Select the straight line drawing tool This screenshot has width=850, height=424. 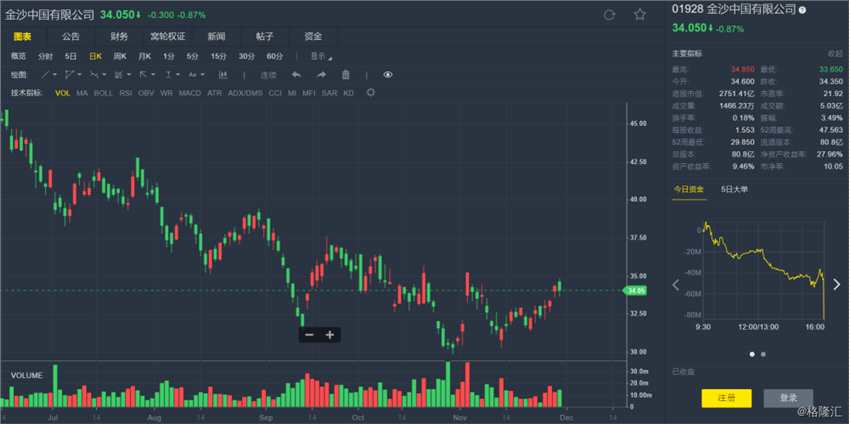tap(46, 75)
